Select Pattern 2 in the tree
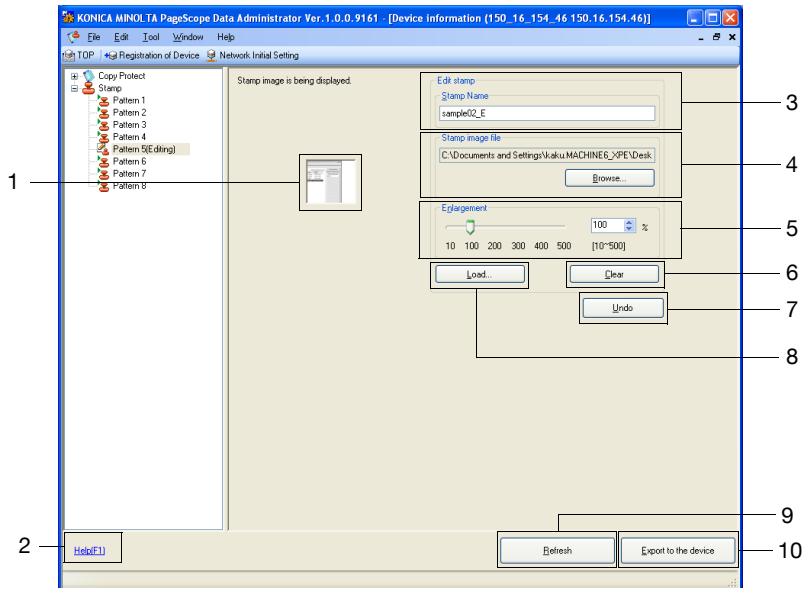The image size is (809, 593). [x=129, y=113]
